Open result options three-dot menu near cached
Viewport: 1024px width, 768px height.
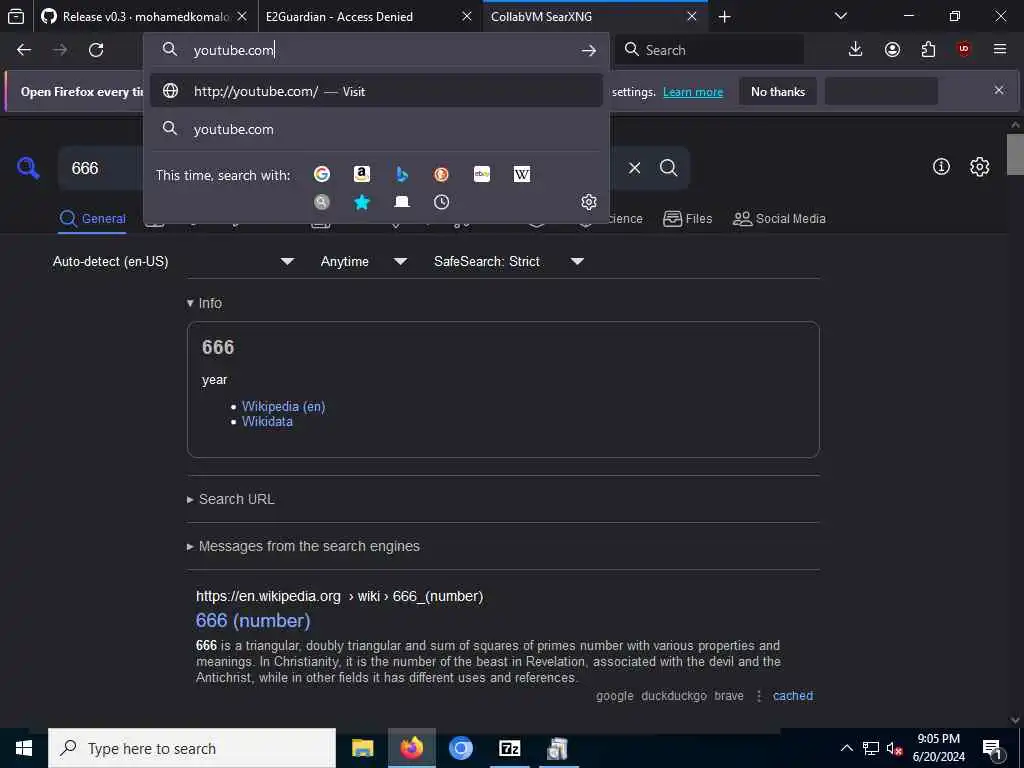759,696
